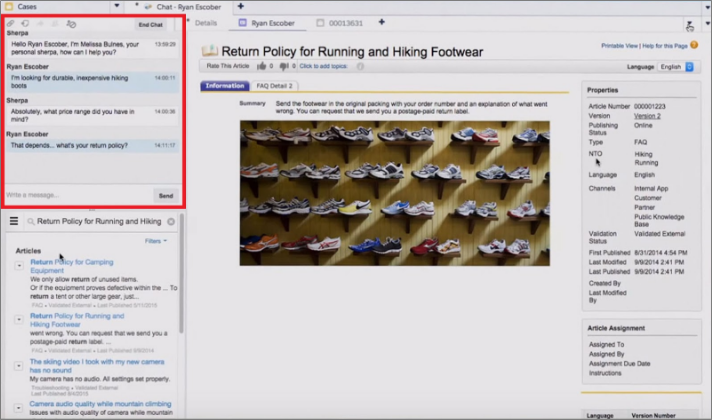Open Return Policy for Running and Hiking Footwear result

click(77, 320)
